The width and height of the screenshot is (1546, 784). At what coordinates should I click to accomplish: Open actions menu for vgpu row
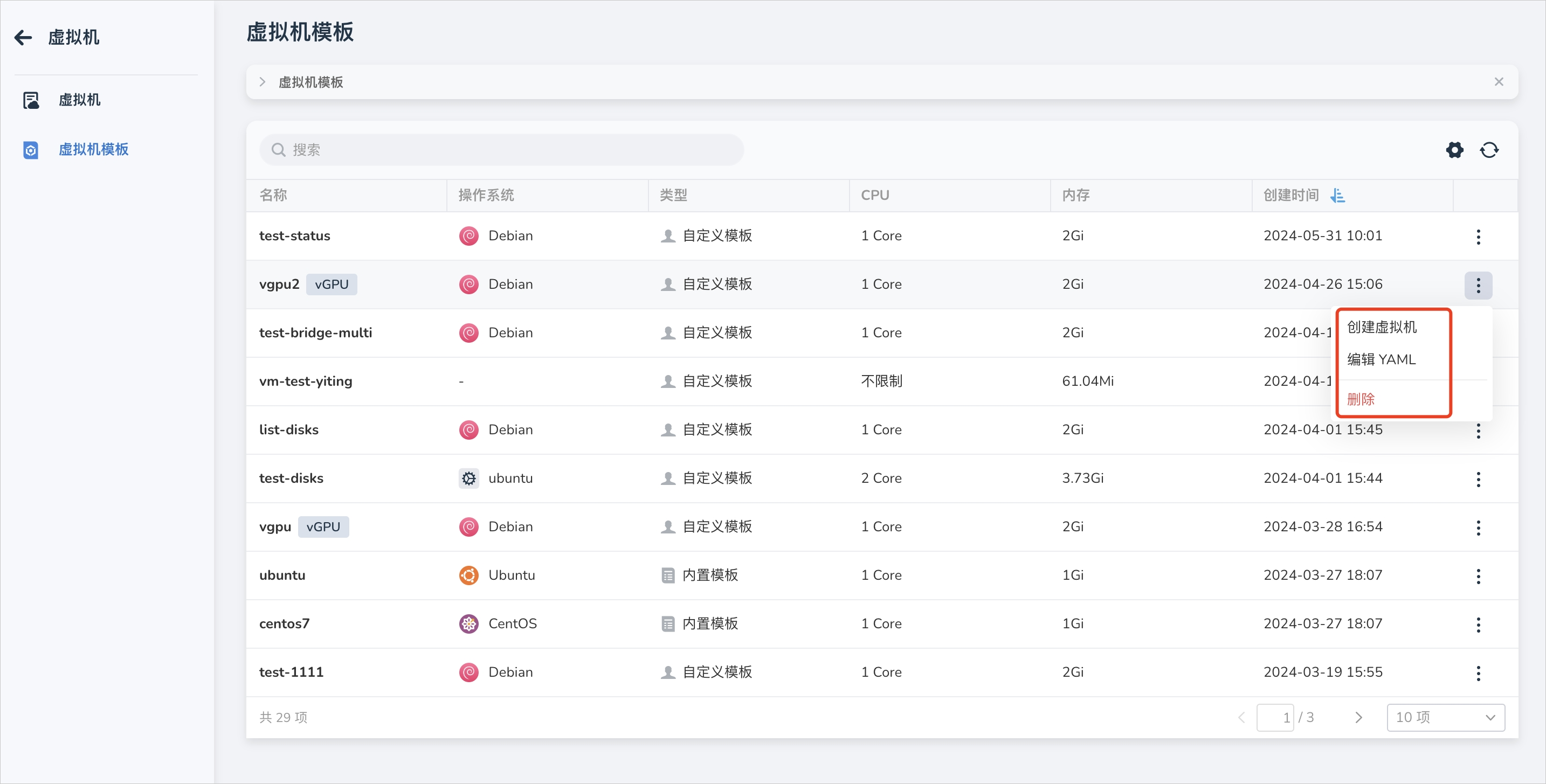[1478, 528]
